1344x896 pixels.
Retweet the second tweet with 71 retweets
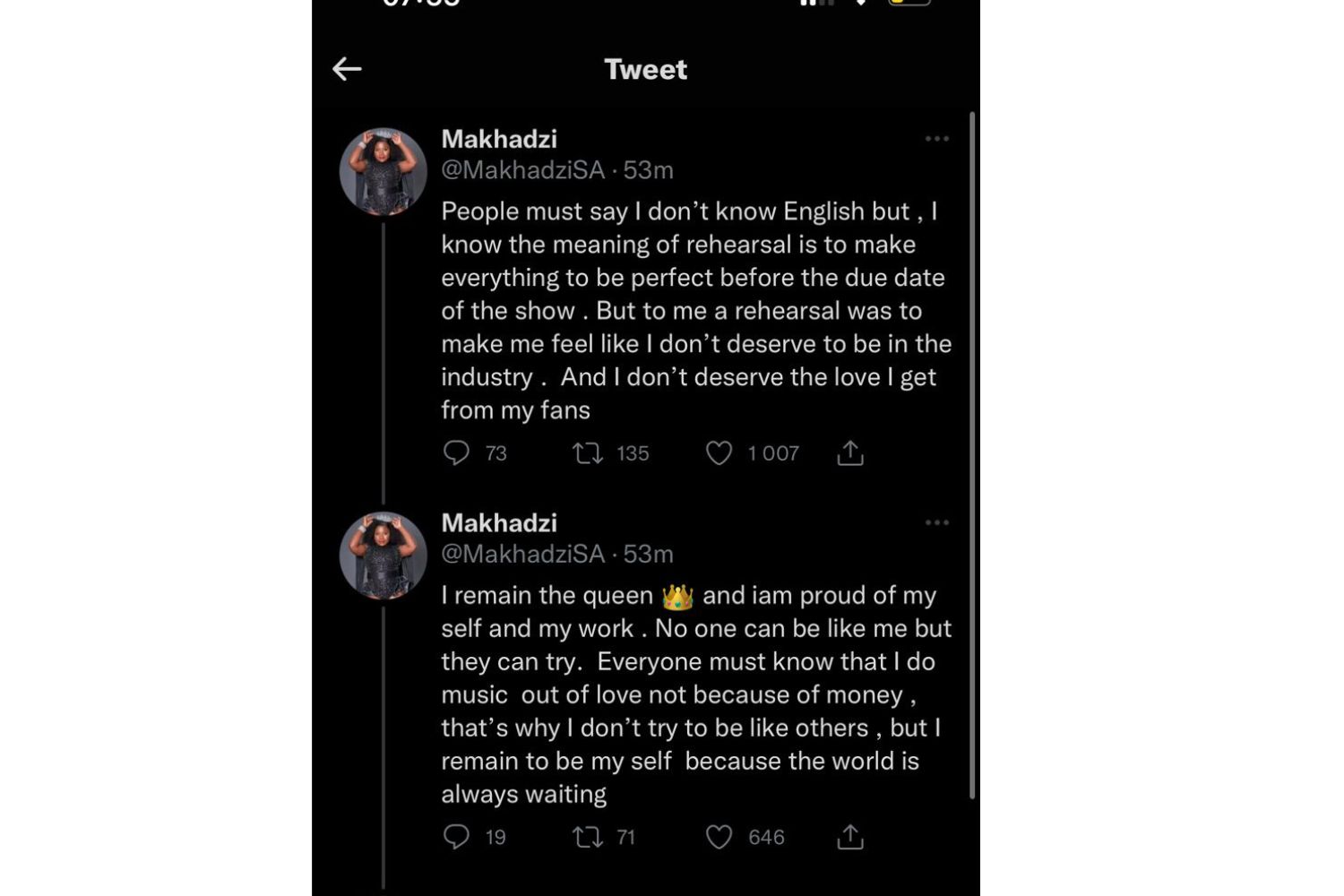tap(588, 837)
